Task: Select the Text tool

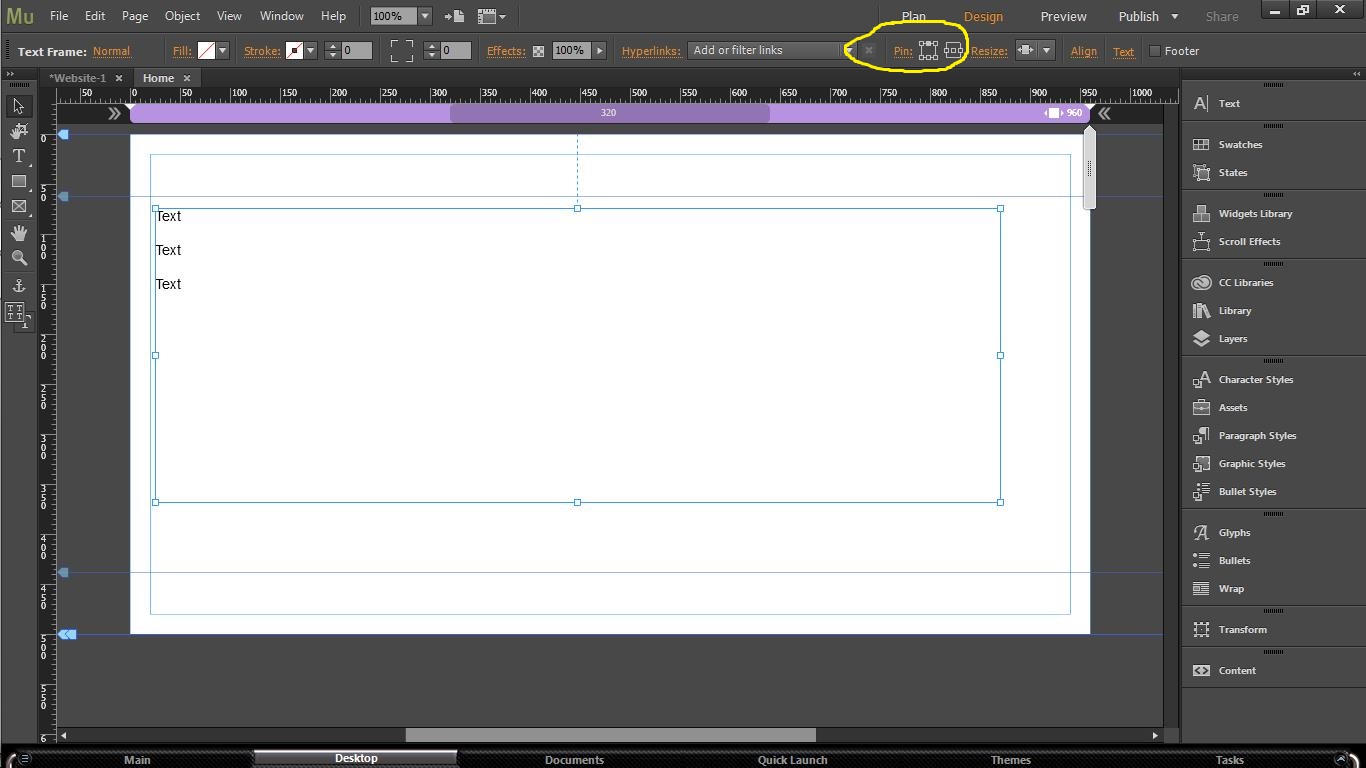Action: (x=18, y=156)
